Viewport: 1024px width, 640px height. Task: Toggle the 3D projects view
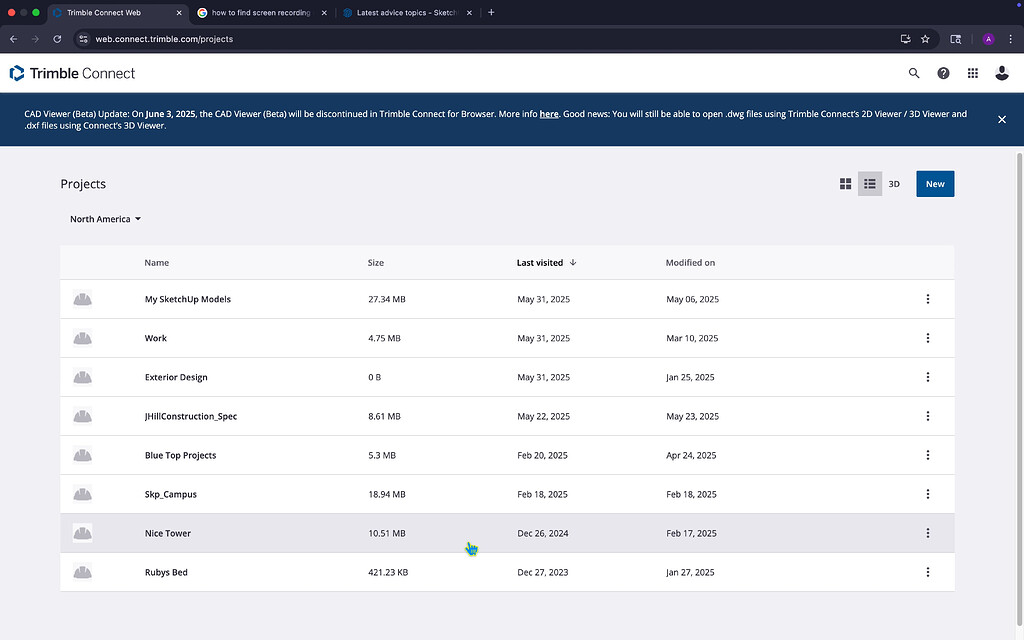[x=894, y=184]
